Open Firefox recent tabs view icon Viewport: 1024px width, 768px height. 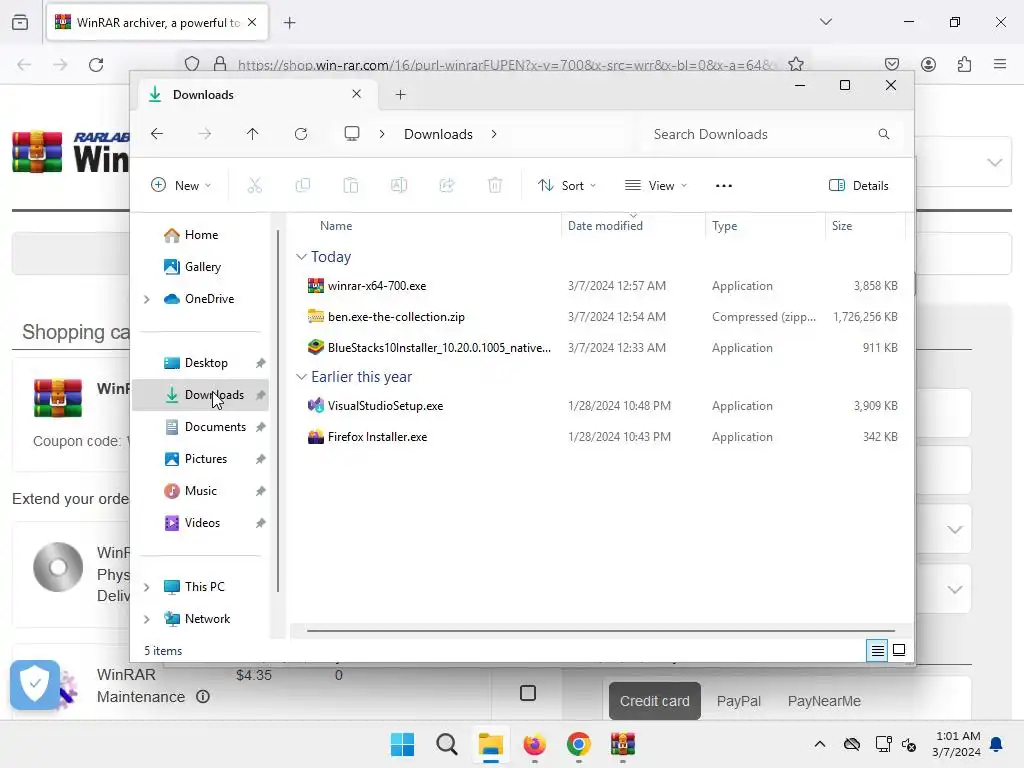click(x=20, y=22)
